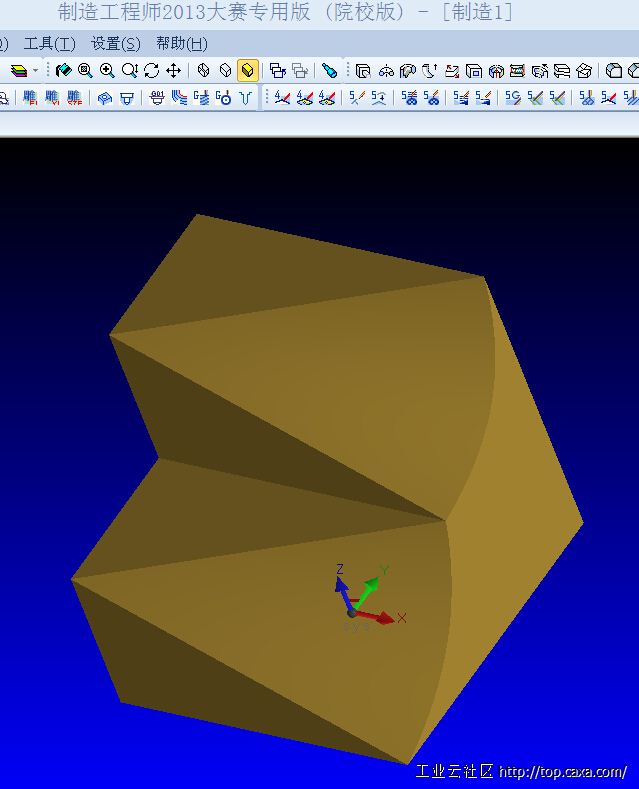
Task: Click the 5G five-axis machining icon
Action: click(x=512, y=98)
